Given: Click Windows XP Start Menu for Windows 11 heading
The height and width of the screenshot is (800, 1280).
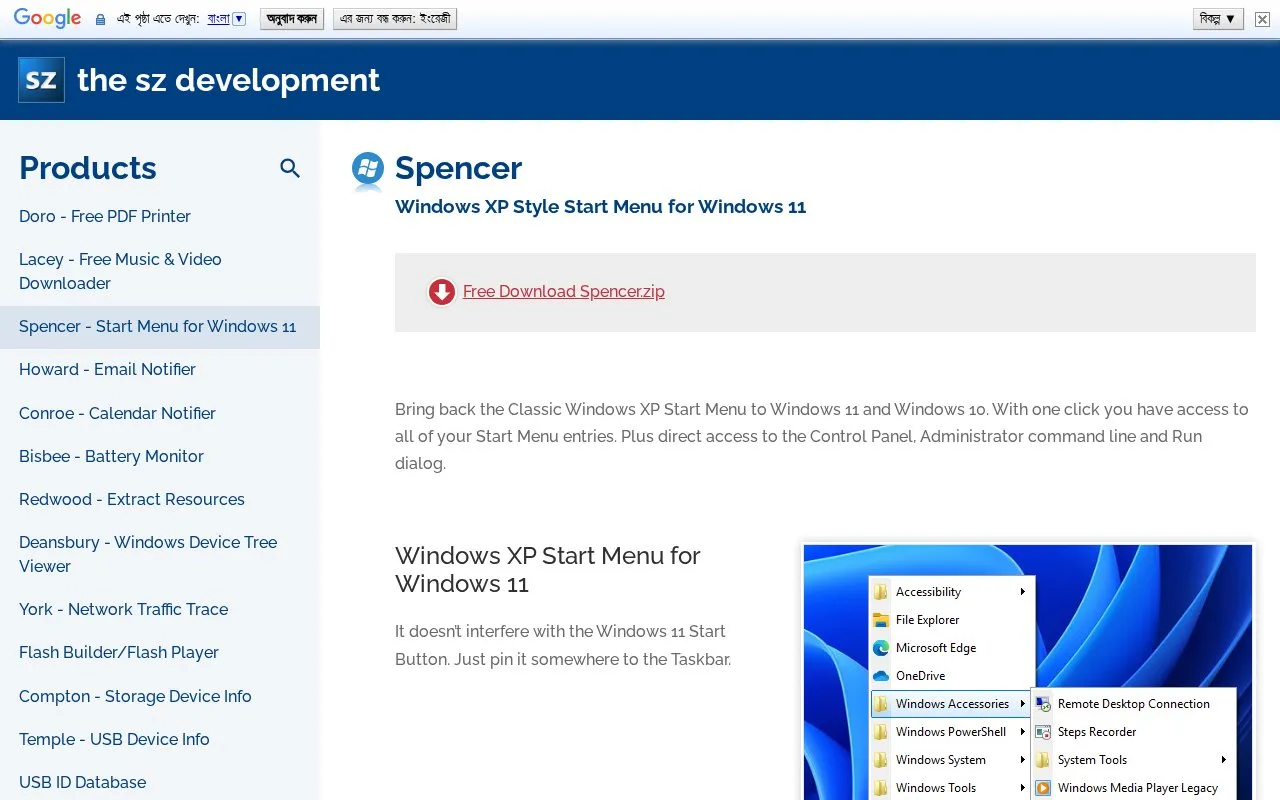Looking at the screenshot, I should click(x=548, y=569).
